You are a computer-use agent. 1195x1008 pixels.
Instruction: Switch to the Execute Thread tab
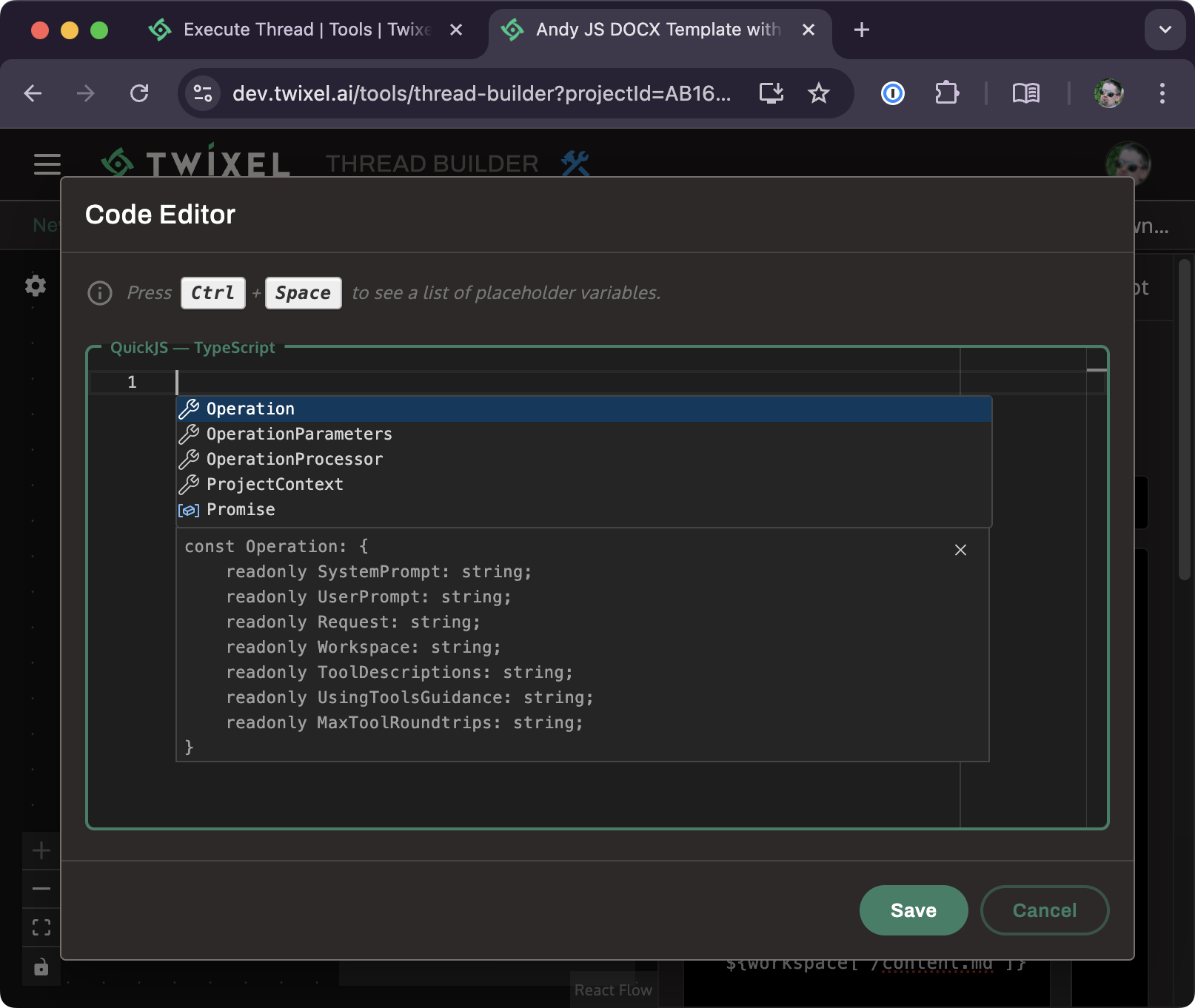tap(289, 30)
